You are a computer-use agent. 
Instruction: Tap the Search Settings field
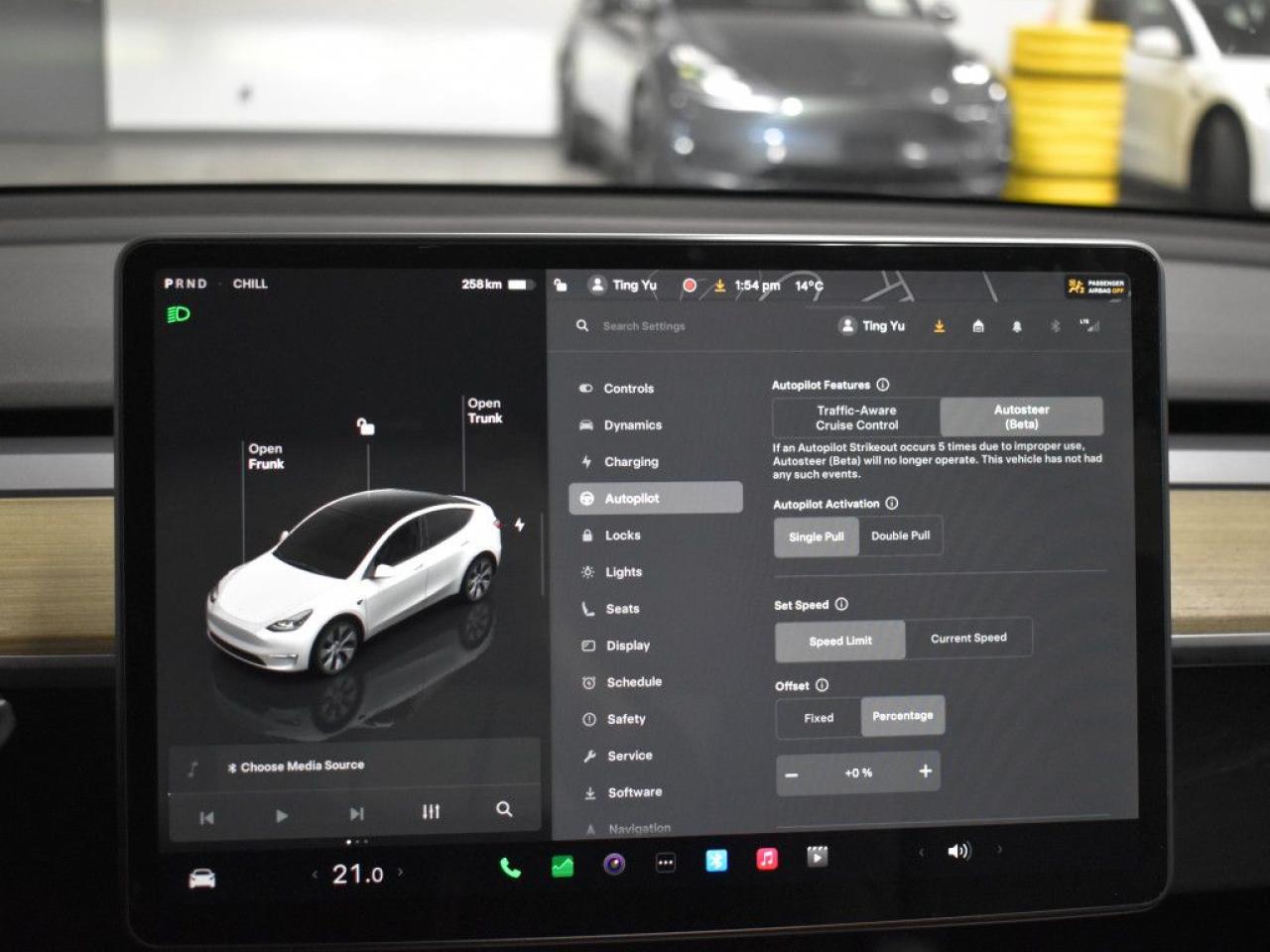tap(695, 325)
